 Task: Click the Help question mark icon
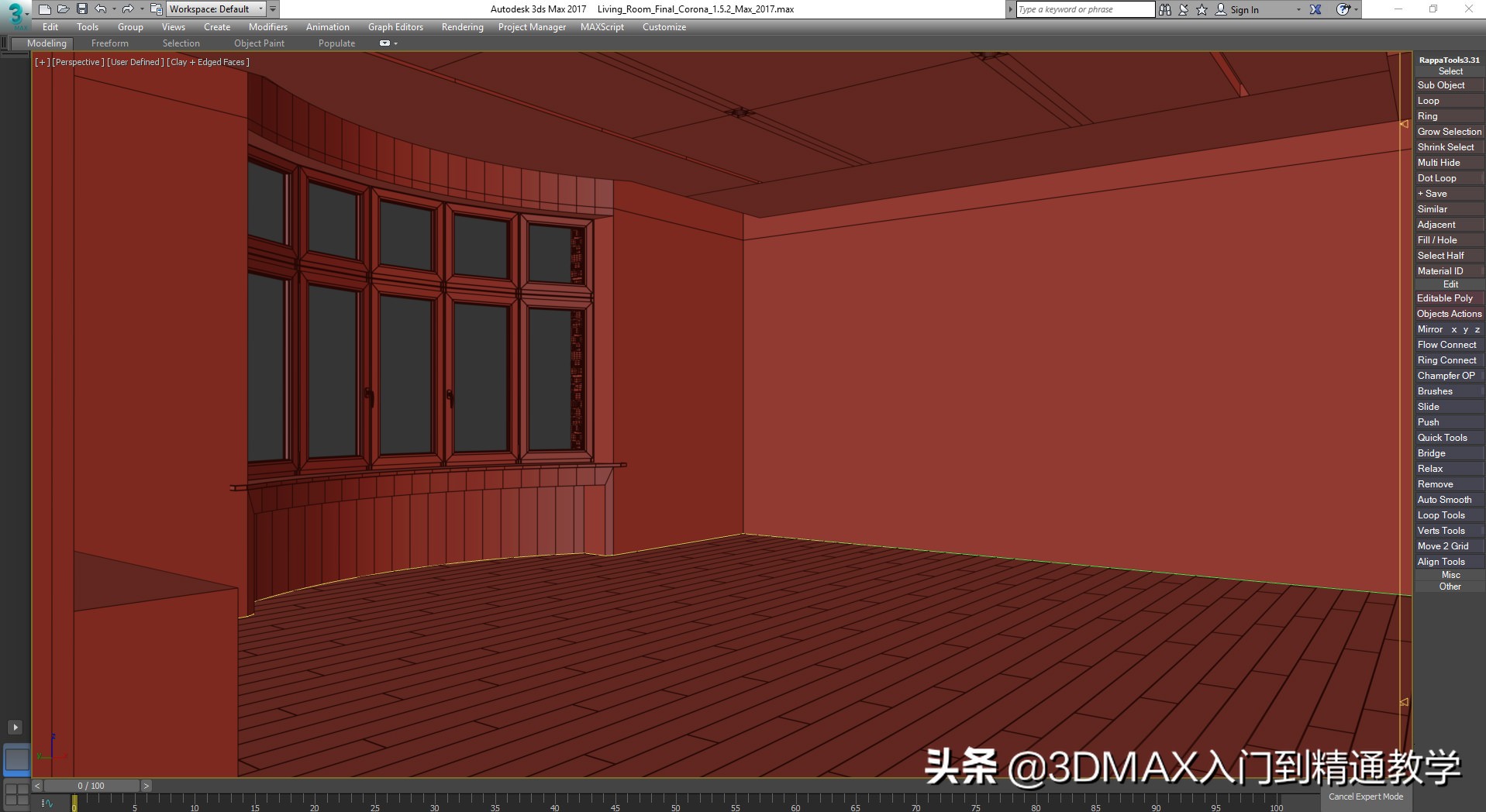pos(1343,9)
